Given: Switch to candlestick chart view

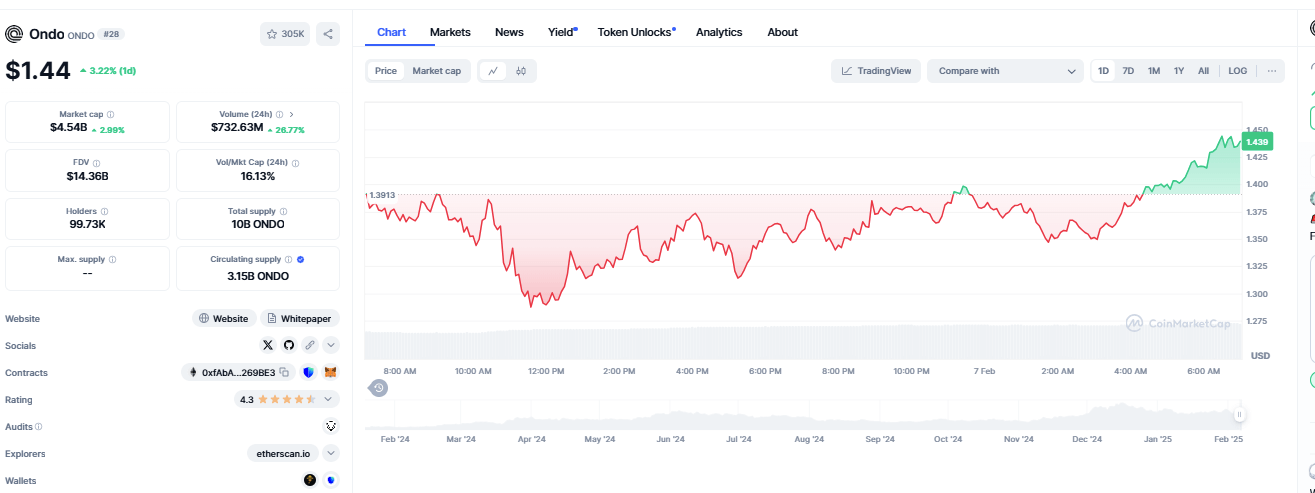Looking at the screenshot, I should pyautogui.click(x=521, y=71).
